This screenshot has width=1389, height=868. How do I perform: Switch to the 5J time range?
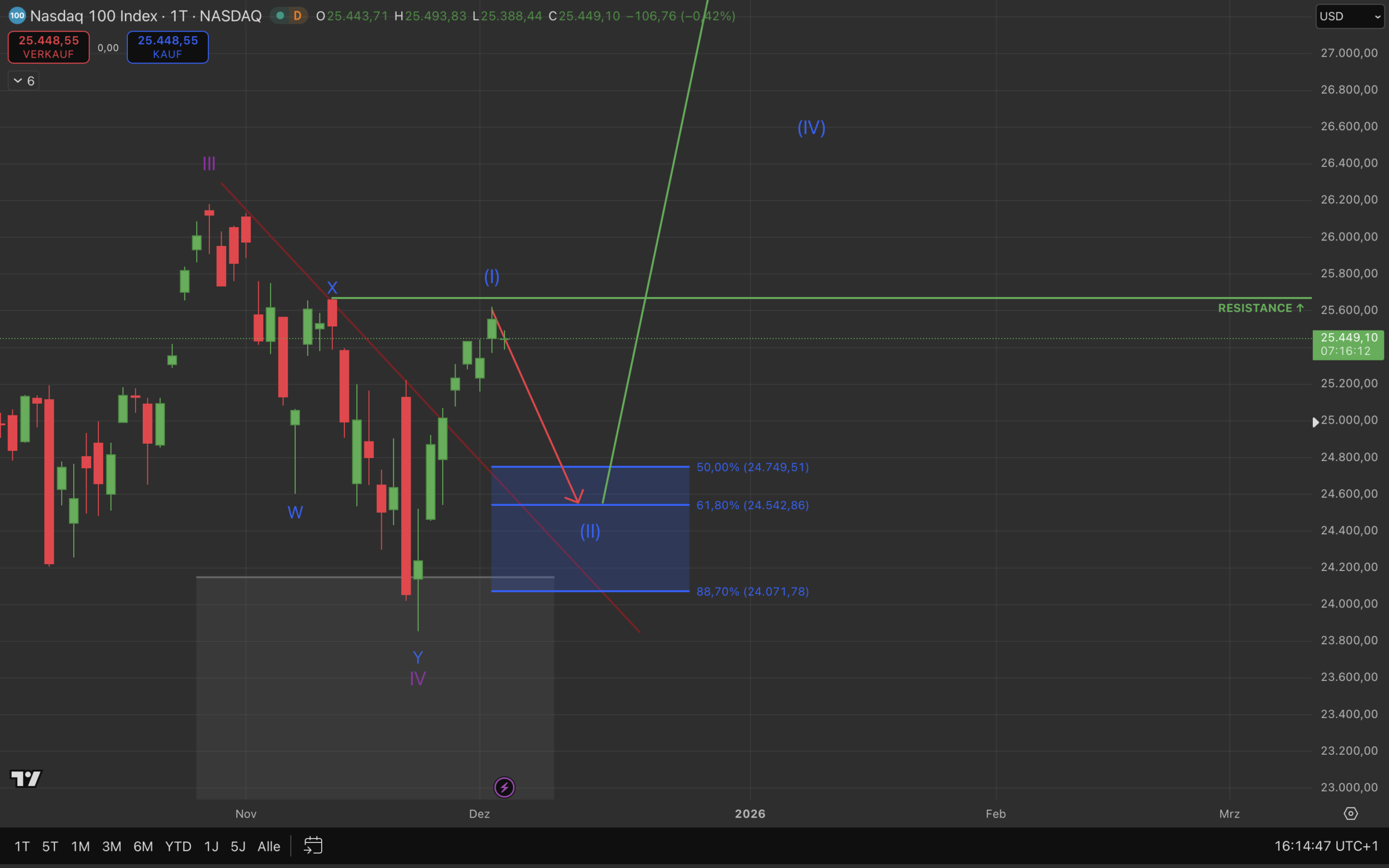point(238,846)
